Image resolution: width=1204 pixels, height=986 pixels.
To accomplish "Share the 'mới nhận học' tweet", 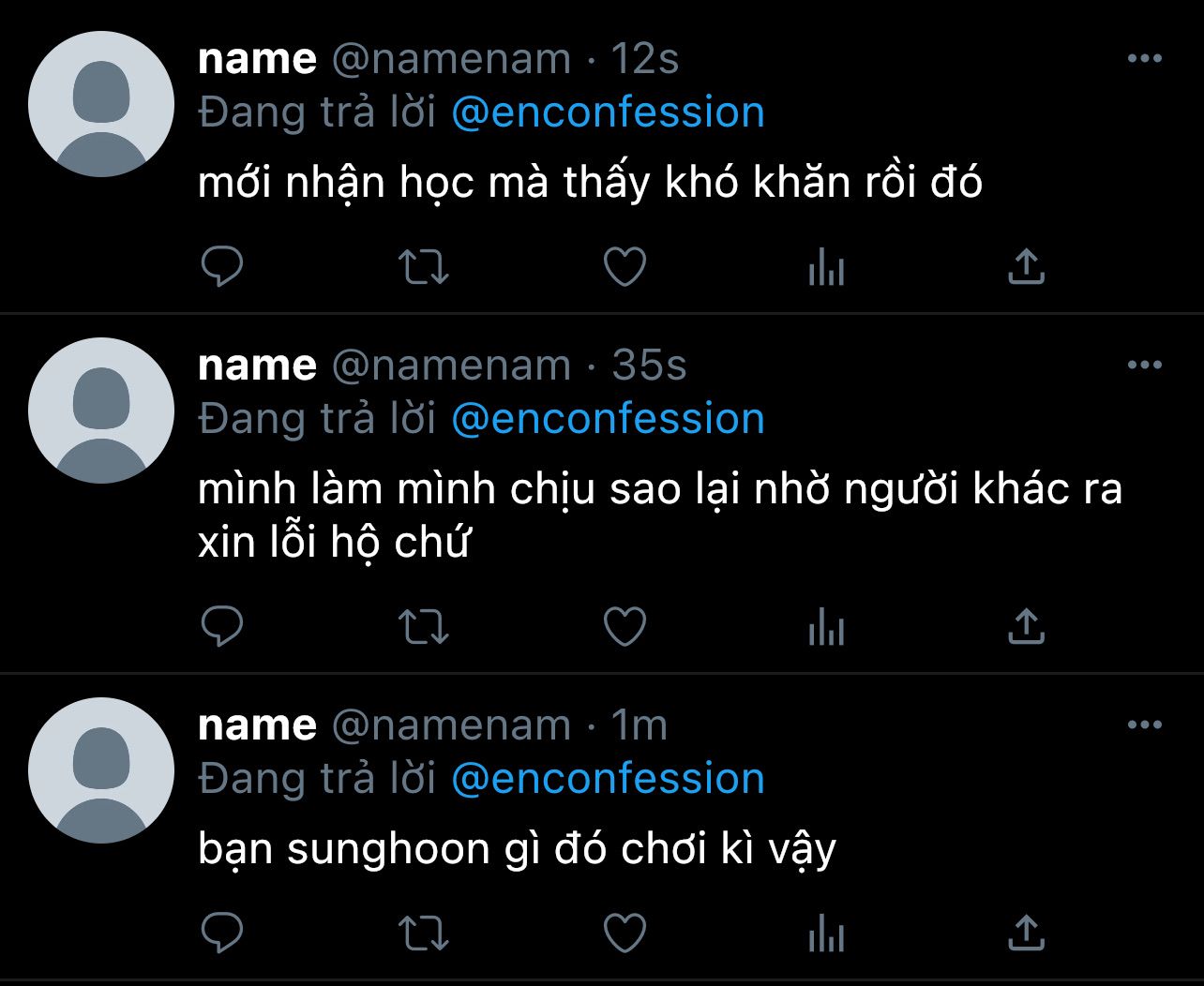I will point(1026,267).
